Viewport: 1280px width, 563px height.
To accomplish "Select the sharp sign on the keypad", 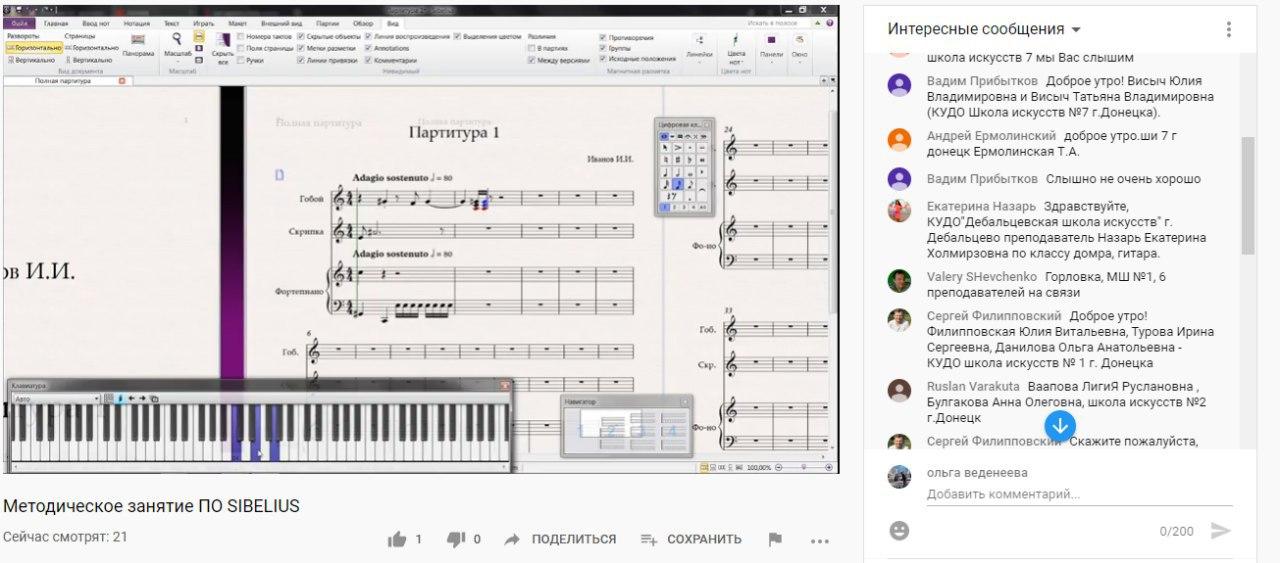I will pos(677,160).
